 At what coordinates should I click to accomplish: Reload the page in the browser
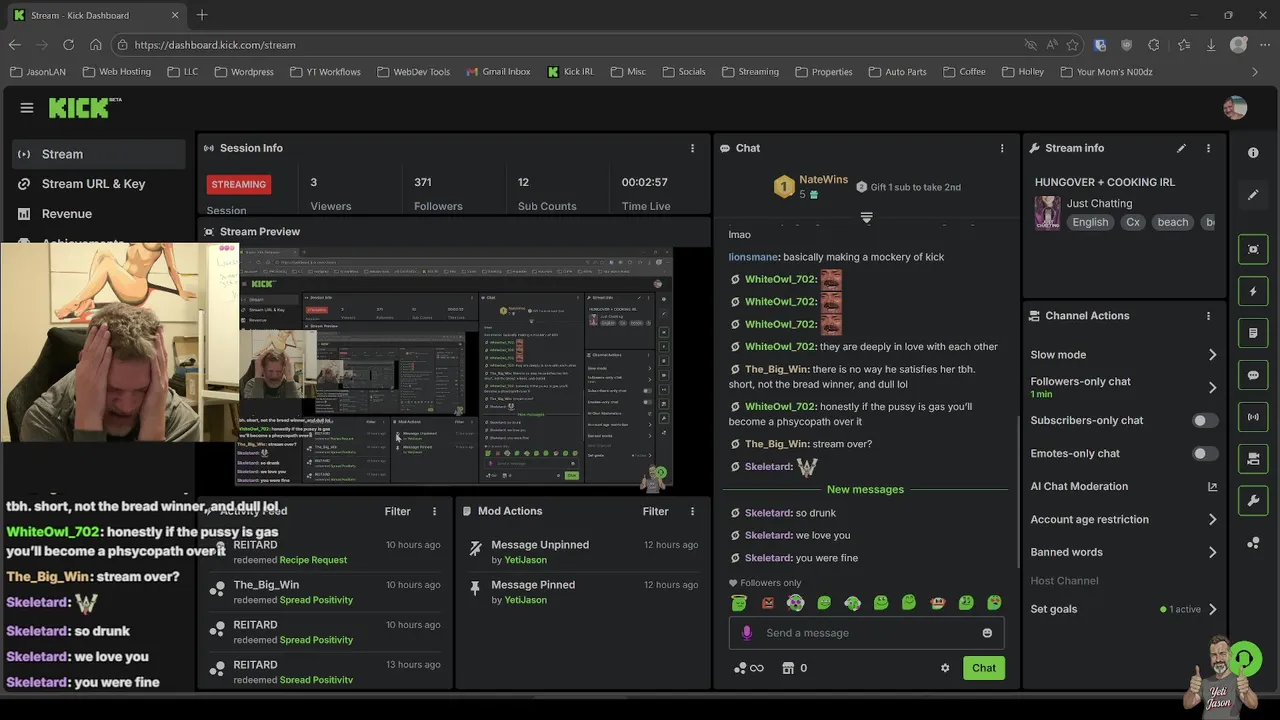click(68, 45)
